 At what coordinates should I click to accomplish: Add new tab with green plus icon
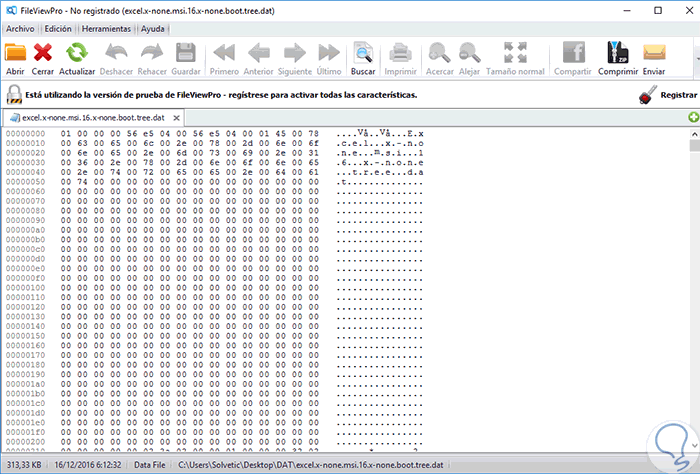693,117
